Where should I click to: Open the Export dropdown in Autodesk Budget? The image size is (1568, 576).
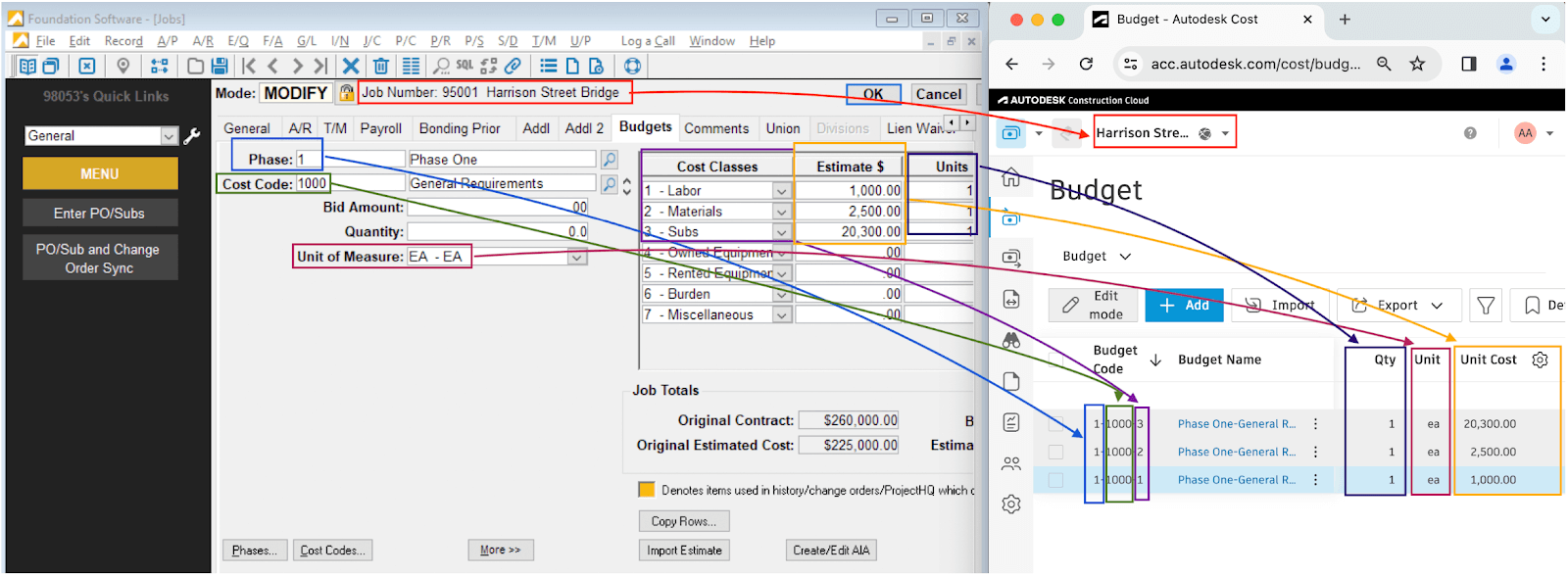[1397, 306]
